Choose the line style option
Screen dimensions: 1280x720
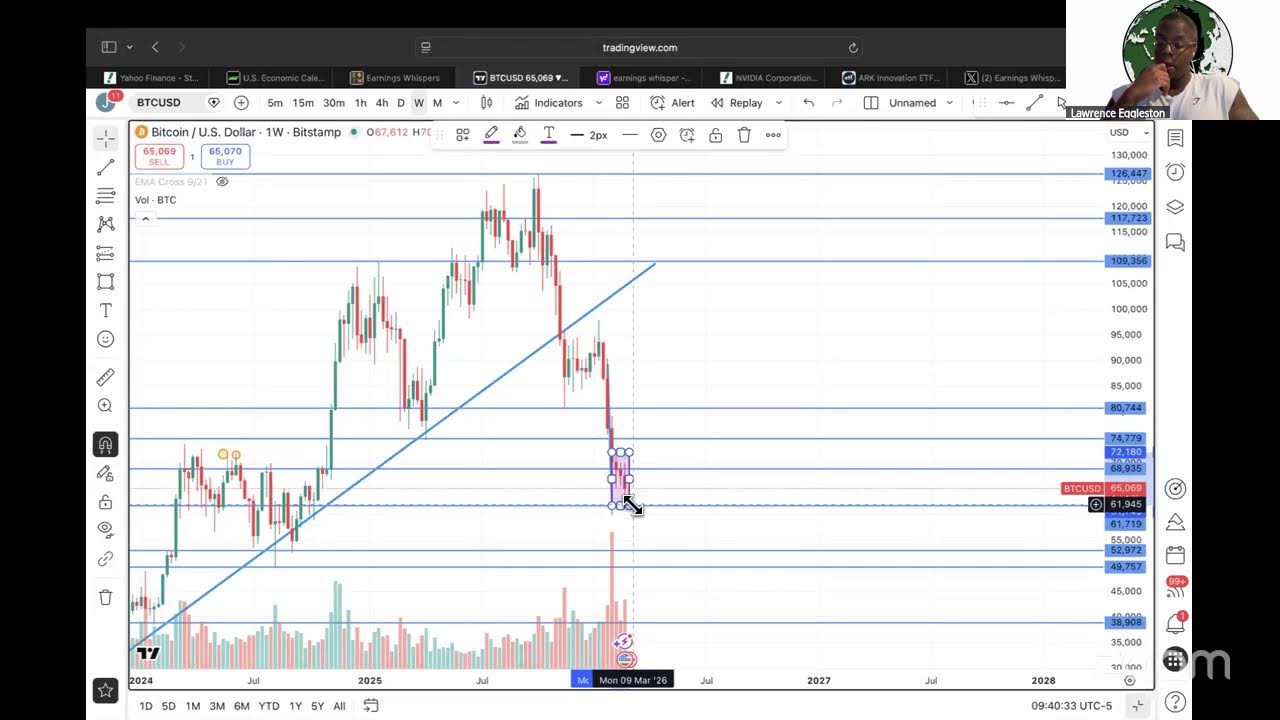(630, 135)
